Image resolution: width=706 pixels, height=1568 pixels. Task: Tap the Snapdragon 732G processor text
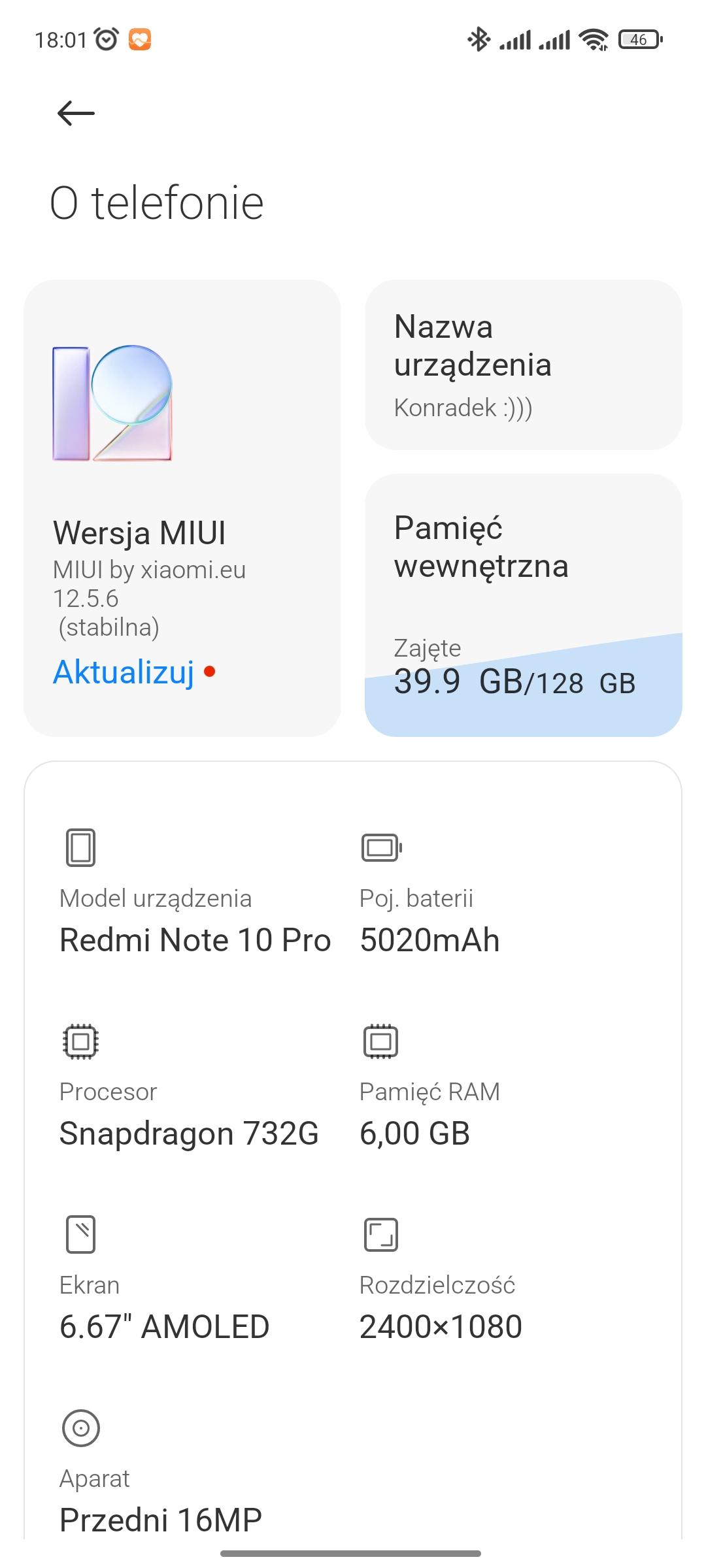189,1134
